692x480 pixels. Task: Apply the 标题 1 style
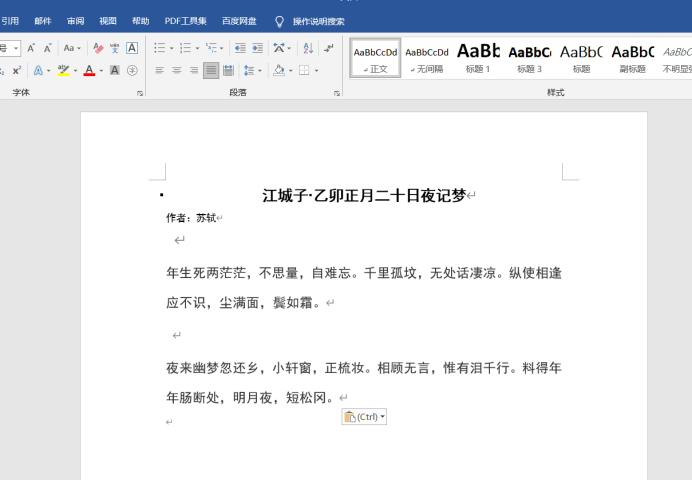tap(478, 58)
